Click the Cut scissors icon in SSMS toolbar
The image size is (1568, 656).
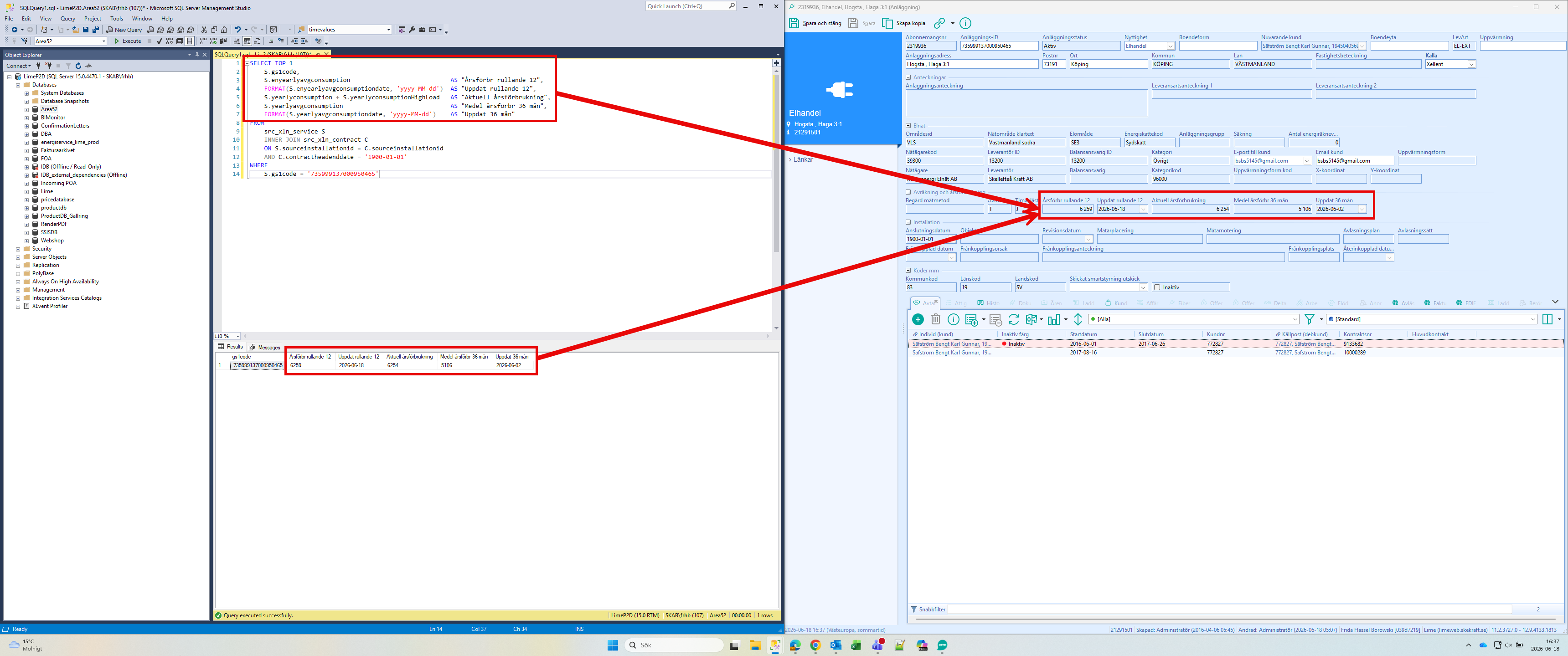205,30
